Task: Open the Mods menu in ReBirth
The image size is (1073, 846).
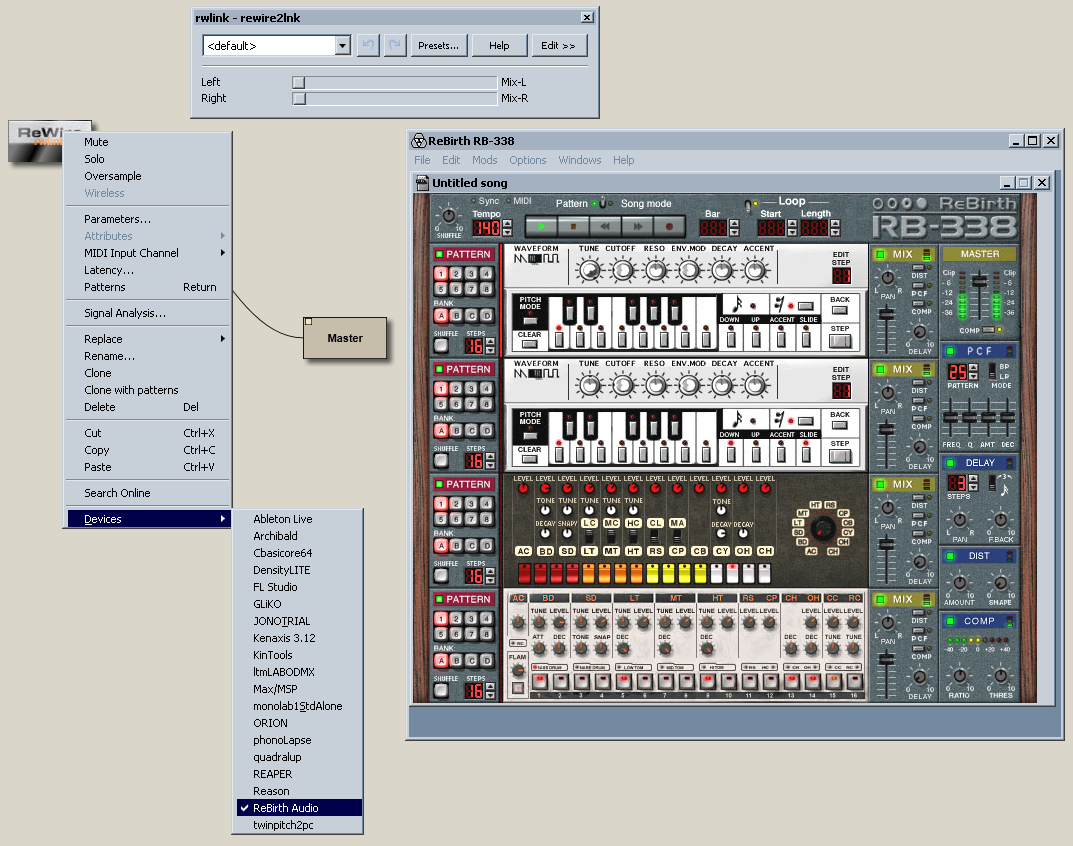Action: pos(484,160)
